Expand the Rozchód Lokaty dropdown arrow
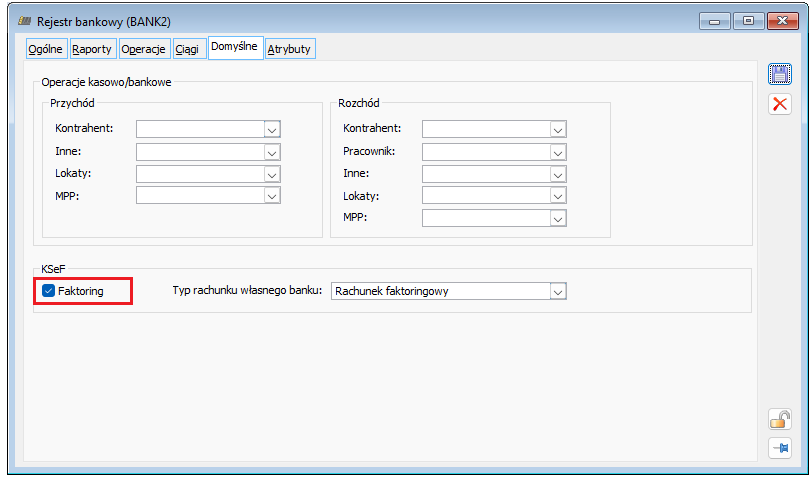This screenshot has height=479, width=812. coord(558,196)
